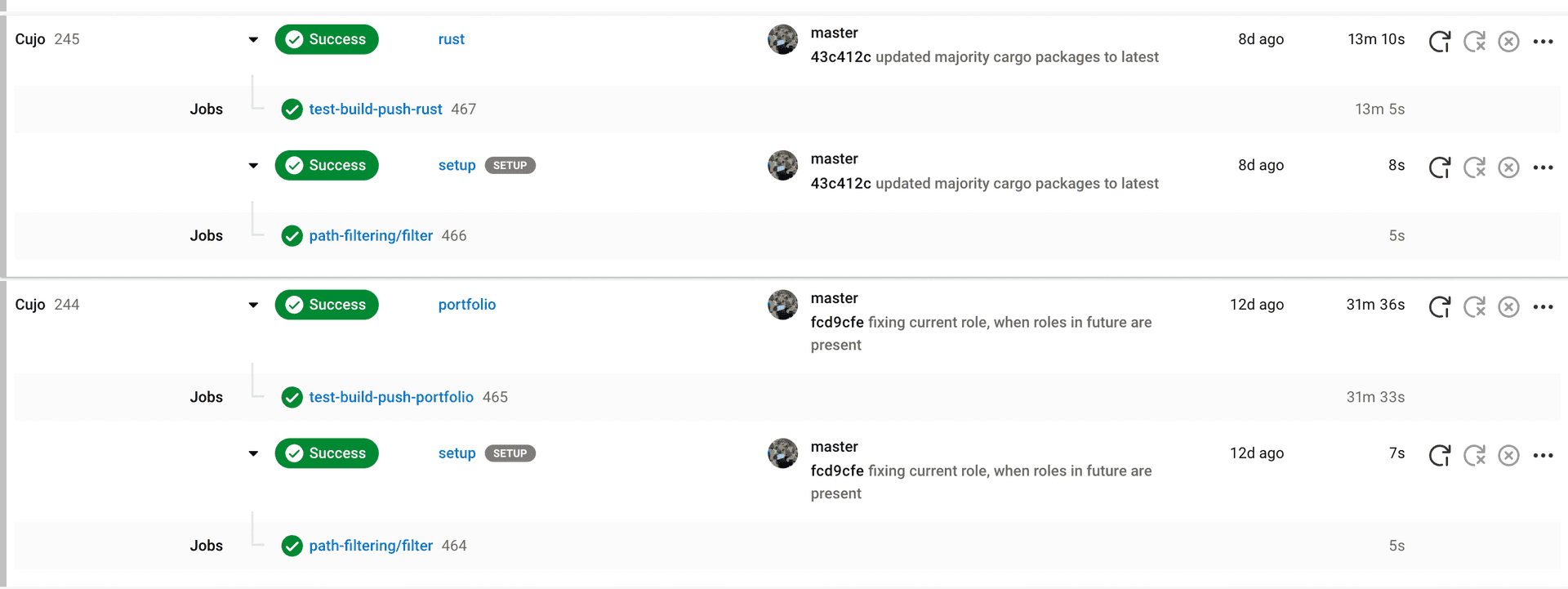Cancel the rust workflow
This screenshot has height=589, width=1568.
coord(1508,41)
